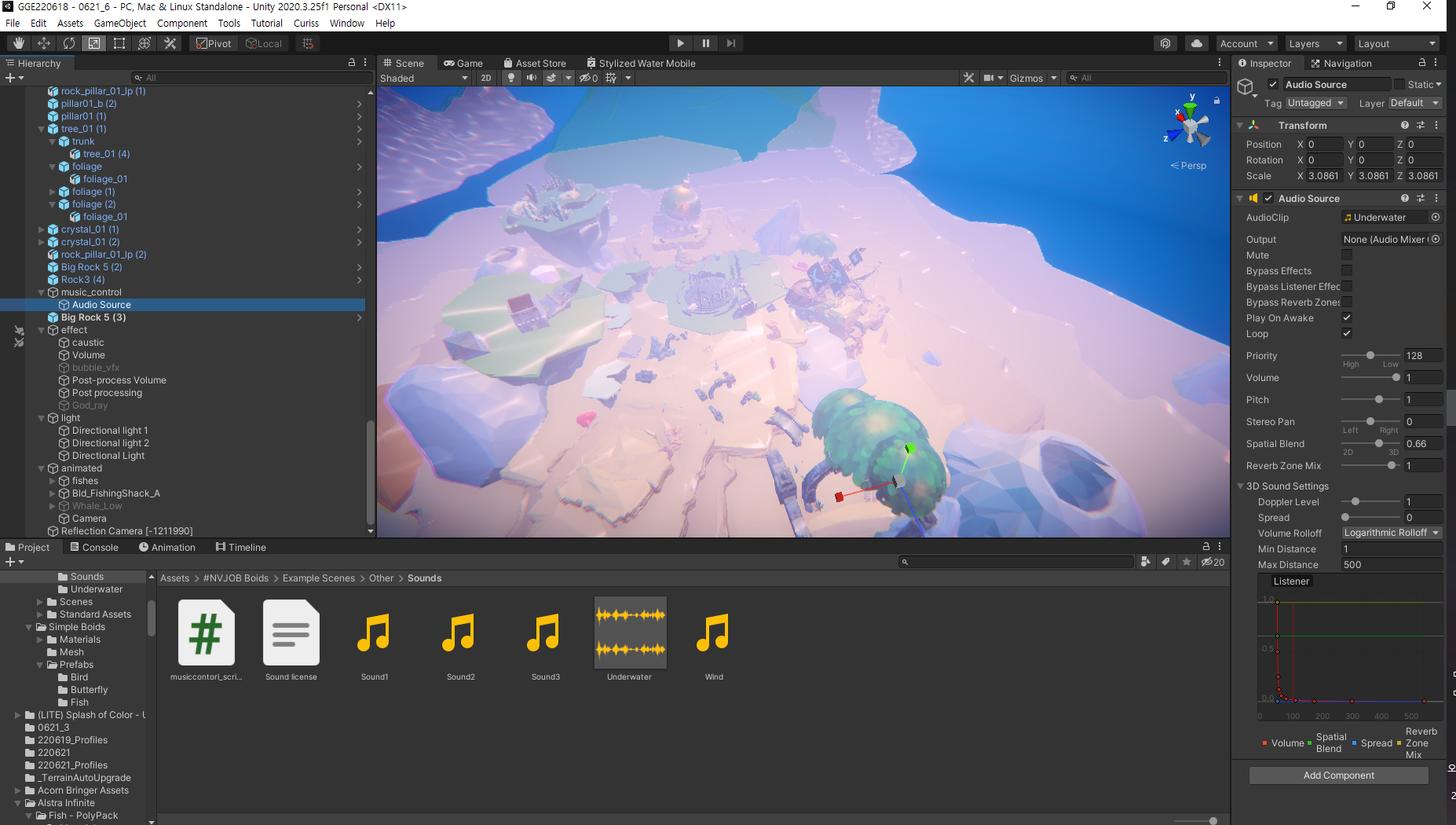Start Play mode
Image resolution: width=1456 pixels, height=825 pixels.
point(681,43)
